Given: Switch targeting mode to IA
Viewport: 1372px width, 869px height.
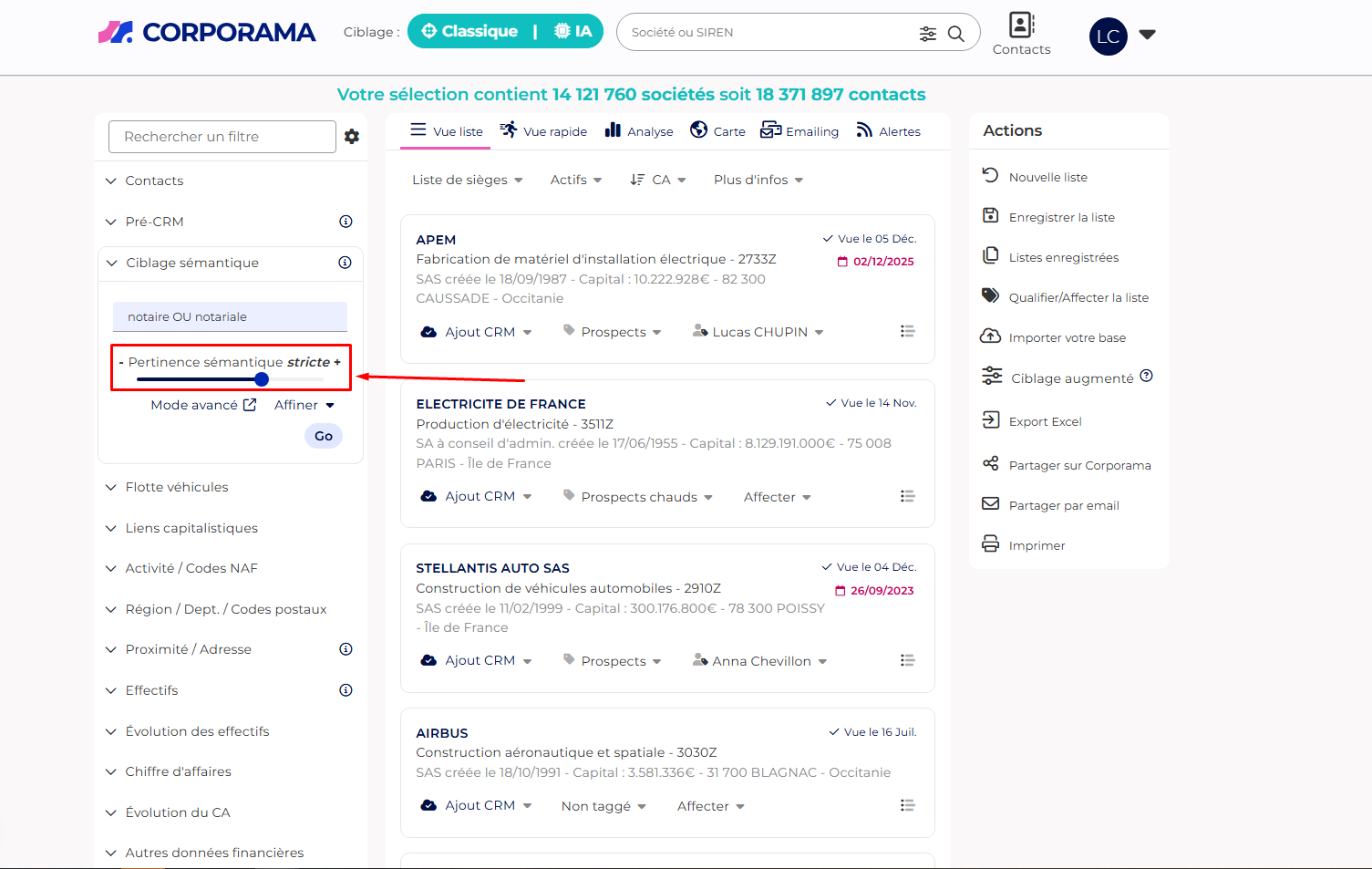Looking at the screenshot, I should (573, 32).
